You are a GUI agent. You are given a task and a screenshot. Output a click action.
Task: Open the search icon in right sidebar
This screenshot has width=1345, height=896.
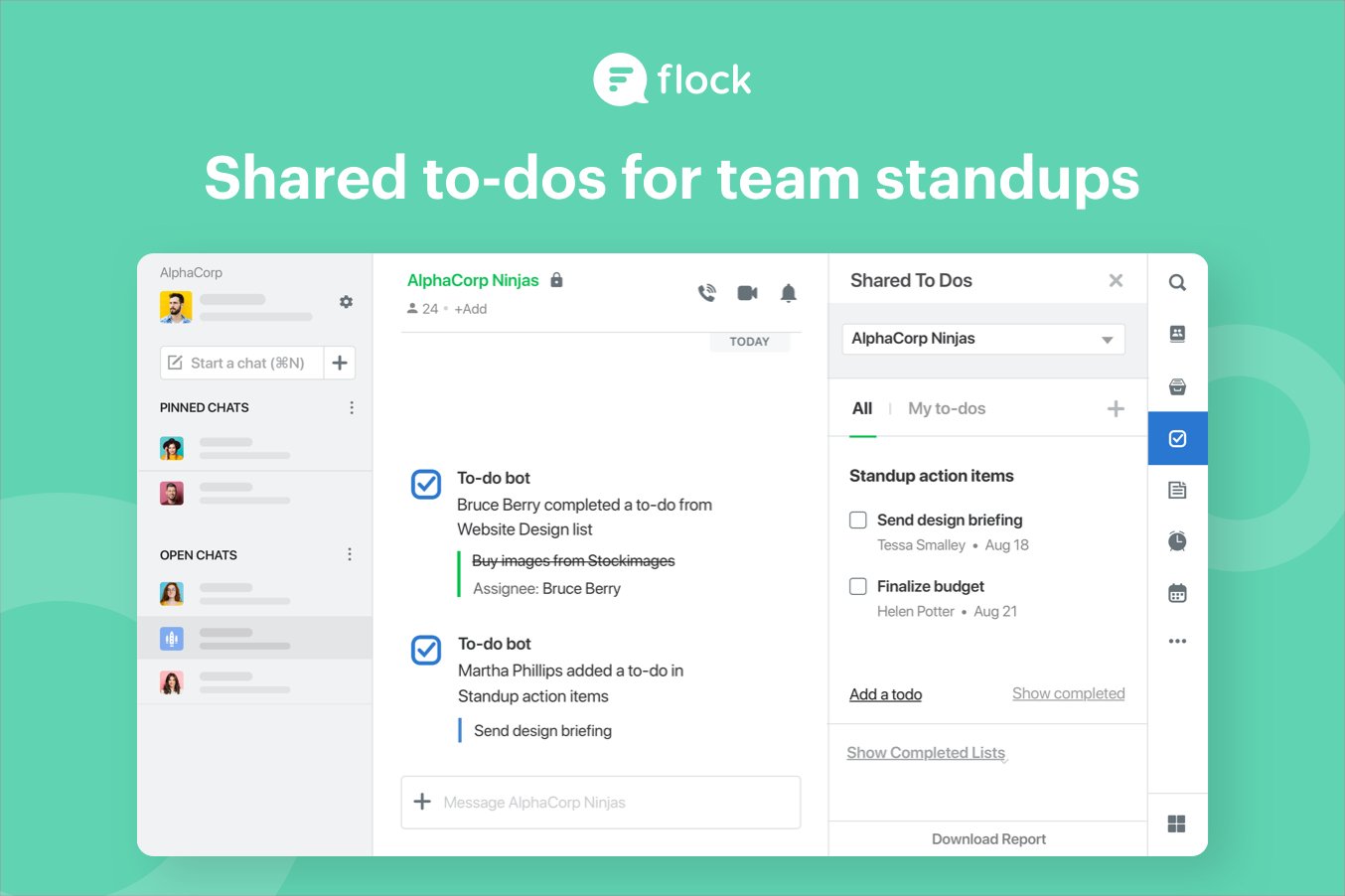[1177, 282]
